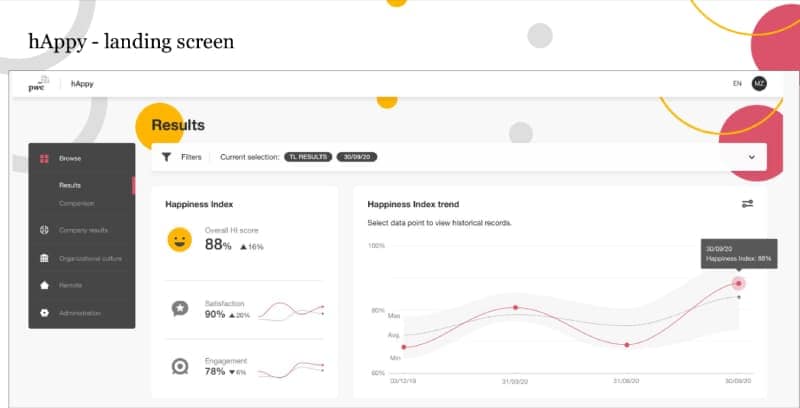Click the Administration gear icon
The image size is (800, 408).
point(44,313)
